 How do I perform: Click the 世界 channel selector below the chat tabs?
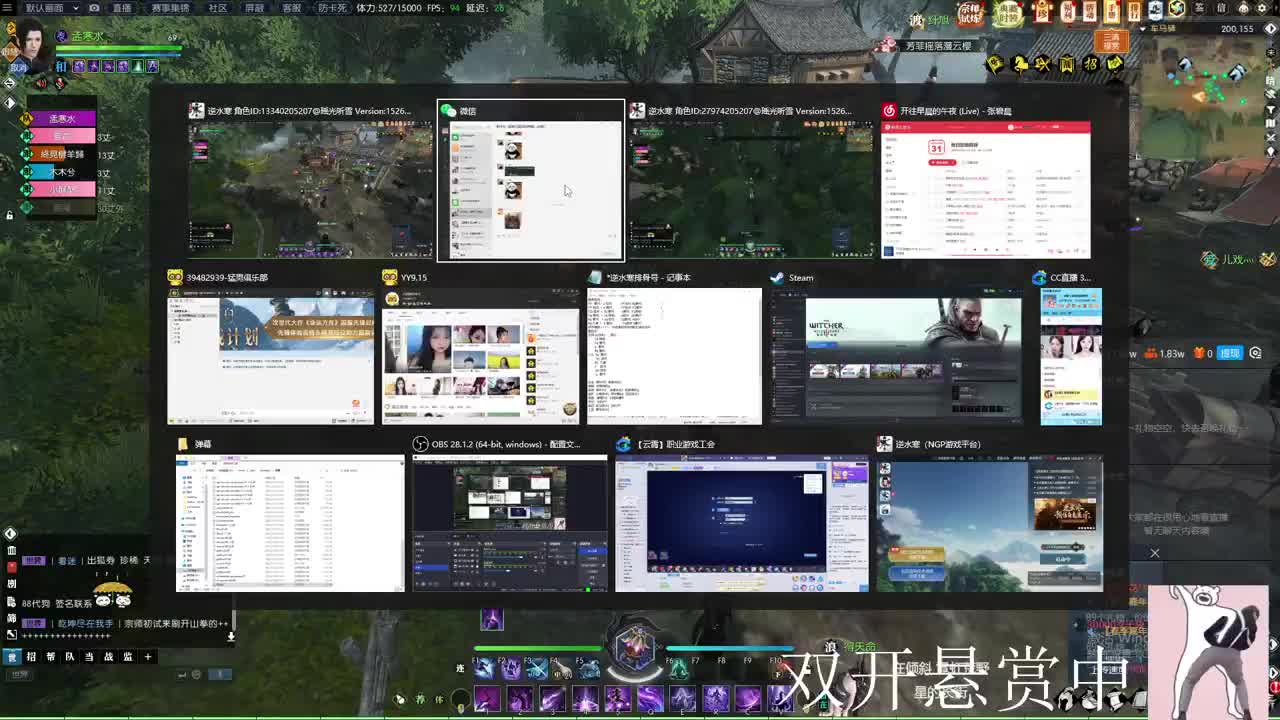point(20,675)
